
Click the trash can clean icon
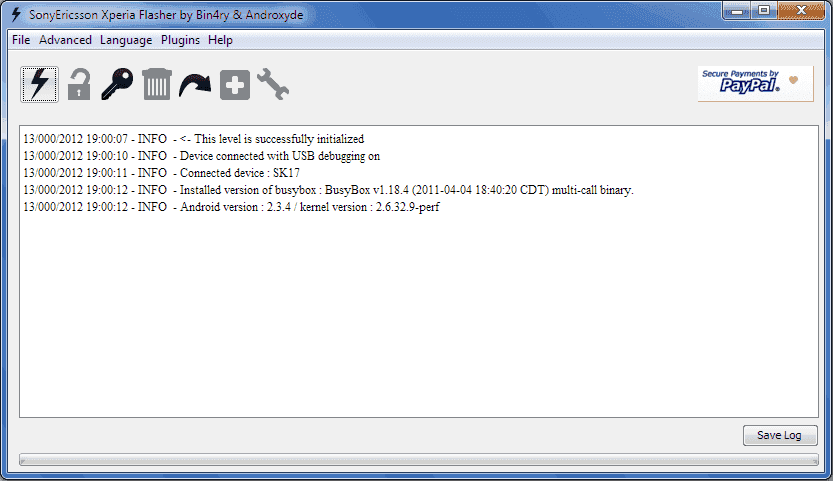(157, 84)
